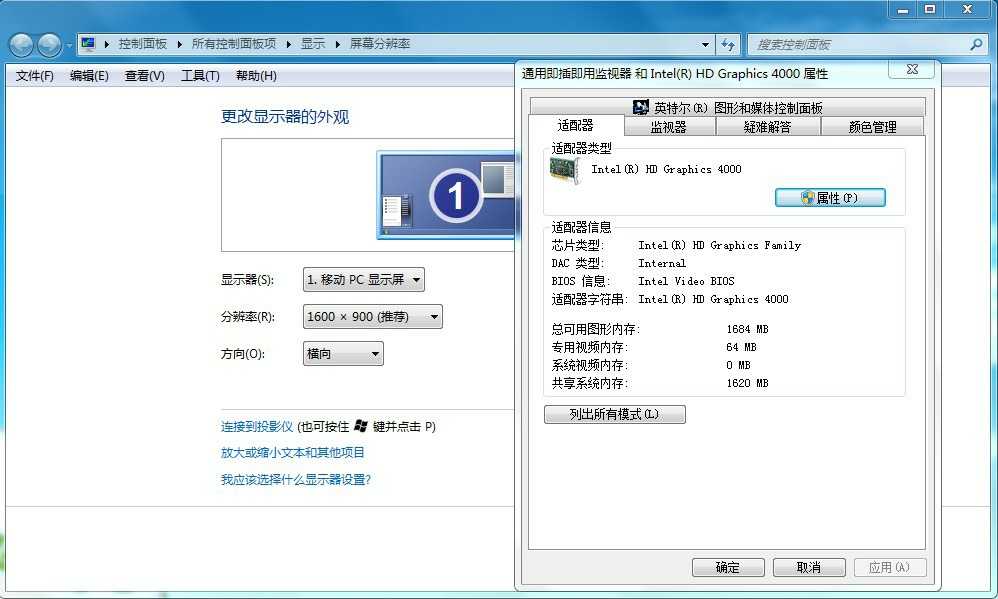This screenshot has width=998, height=599.
Task: Click the Intel Video BIOS text
Action: tap(686, 281)
